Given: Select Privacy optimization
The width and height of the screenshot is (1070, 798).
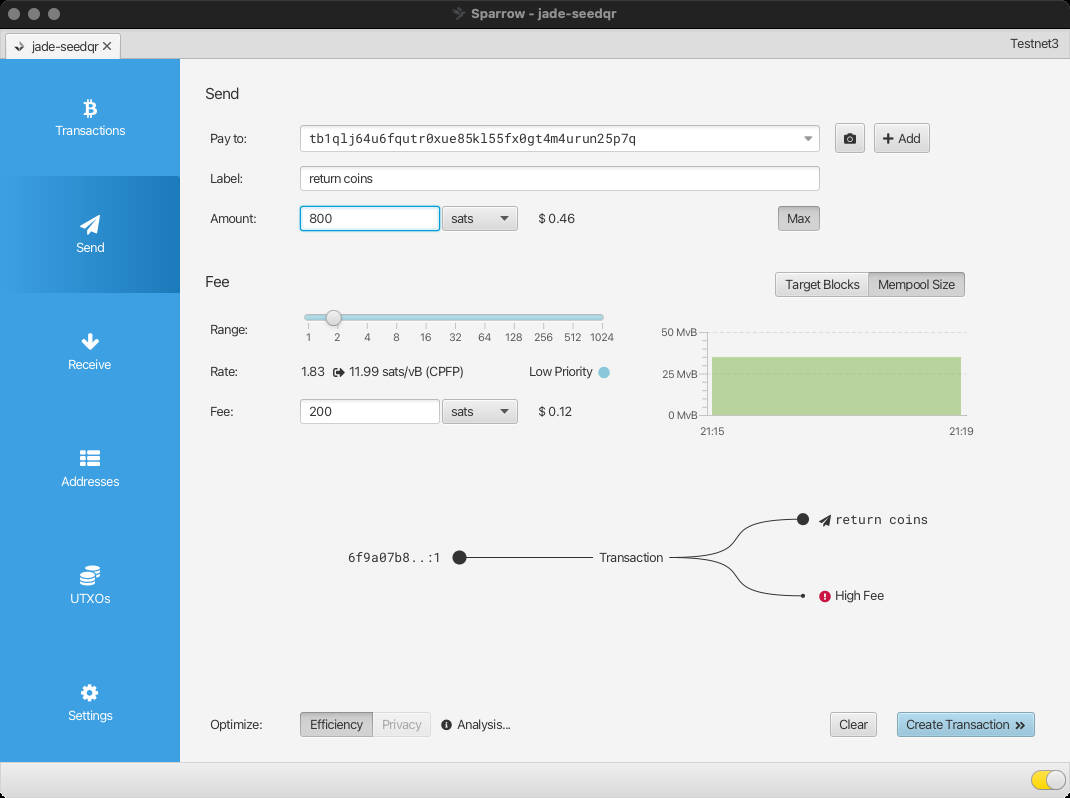Looking at the screenshot, I should pyautogui.click(x=401, y=725).
